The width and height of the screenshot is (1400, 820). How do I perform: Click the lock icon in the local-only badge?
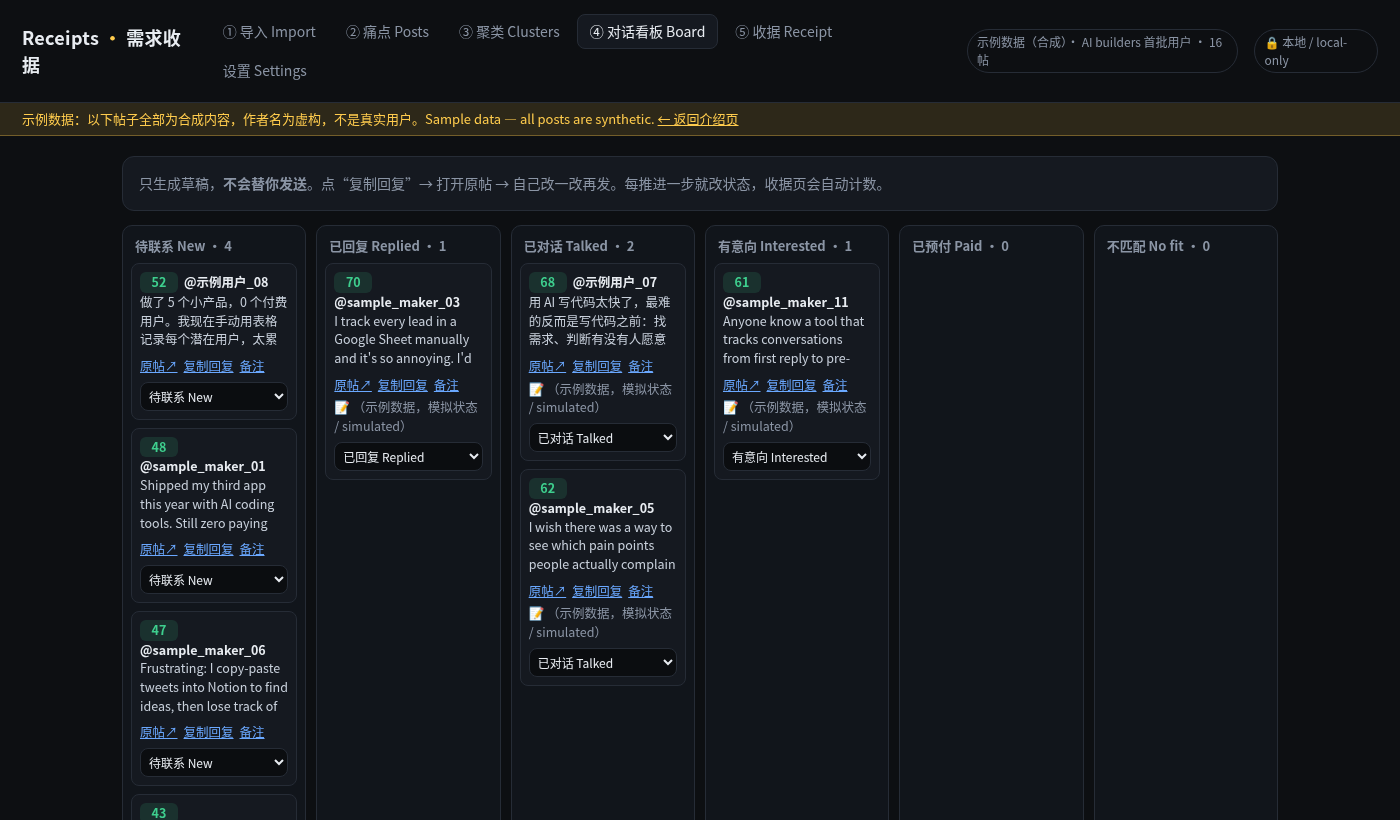click(x=1271, y=43)
